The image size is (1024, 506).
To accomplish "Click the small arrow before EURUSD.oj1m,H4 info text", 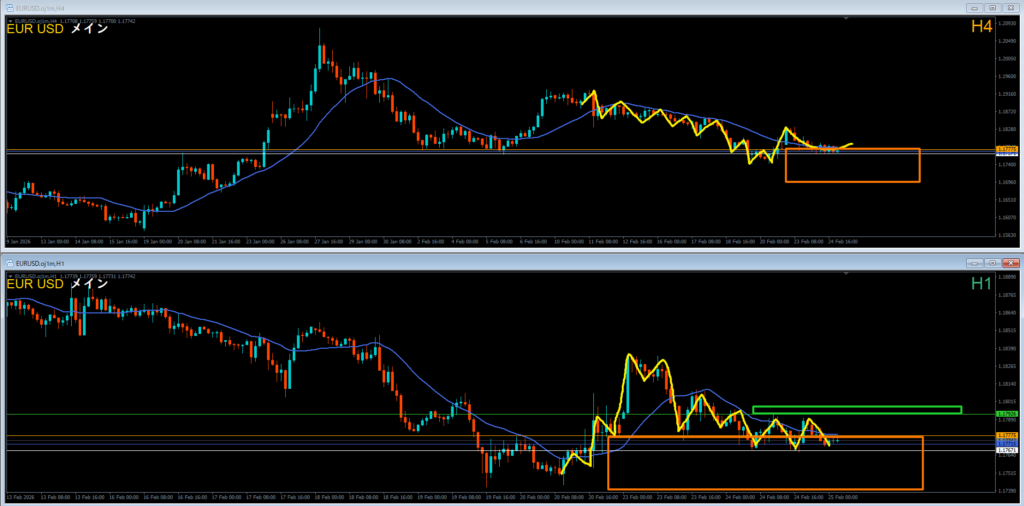I will point(10,21).
